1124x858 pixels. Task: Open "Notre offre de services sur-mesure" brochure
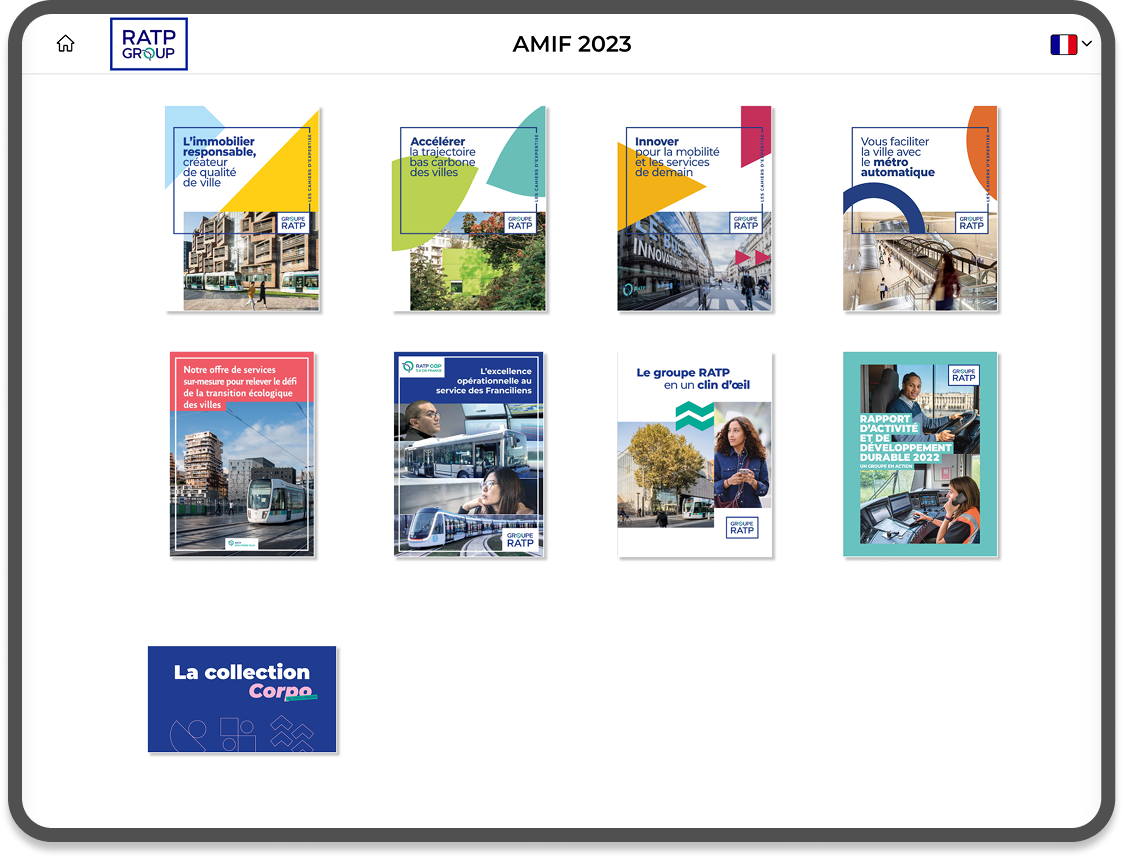pyautogui.click(x=242, y=454)
